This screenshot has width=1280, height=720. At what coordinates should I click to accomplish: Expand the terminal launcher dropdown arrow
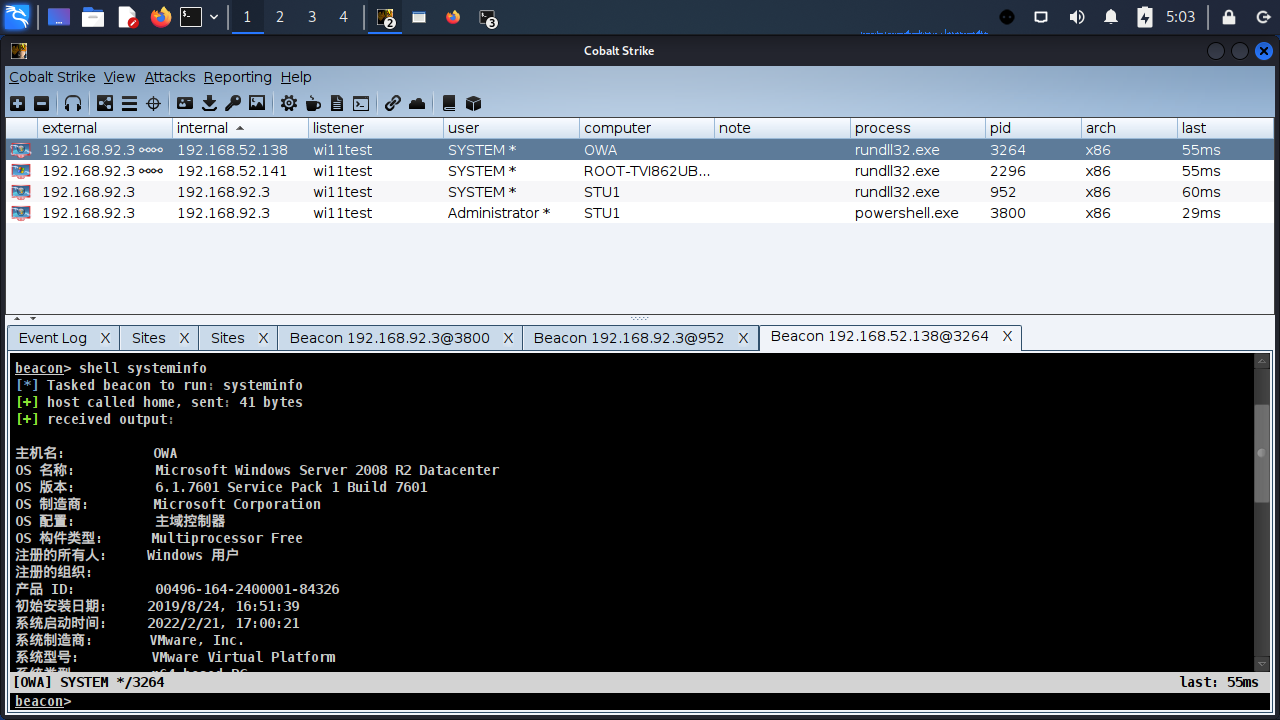pyautogui.click(x=214, y=17)
